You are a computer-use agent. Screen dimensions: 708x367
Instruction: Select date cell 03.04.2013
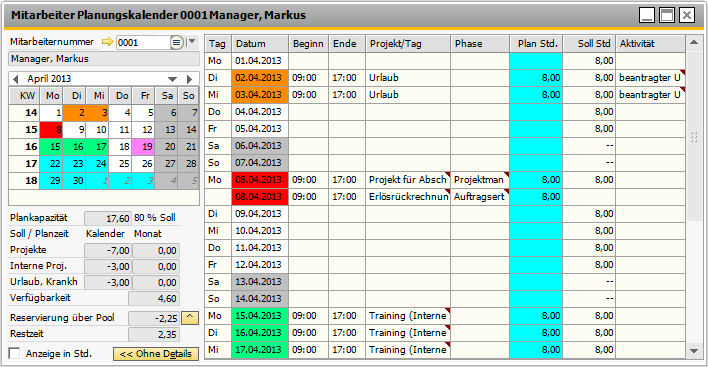[x=260, y=95]
